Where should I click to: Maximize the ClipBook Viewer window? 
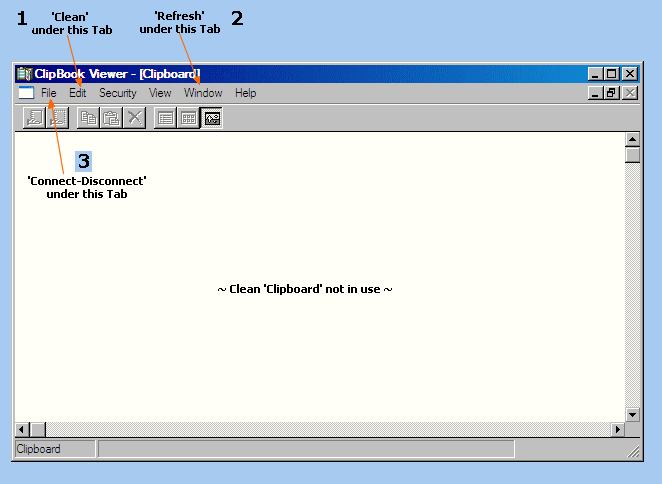click(611, 74)
